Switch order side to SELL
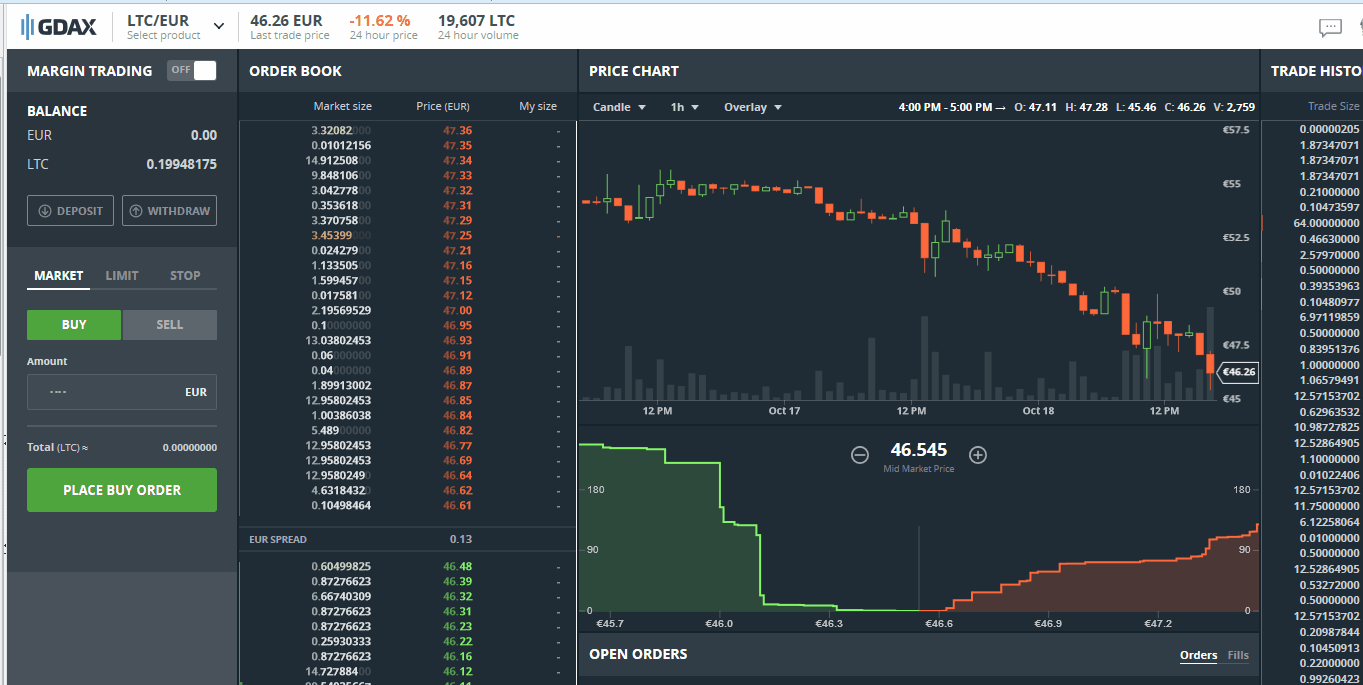This screenshot has width=1363, height=685. (169, 324)
